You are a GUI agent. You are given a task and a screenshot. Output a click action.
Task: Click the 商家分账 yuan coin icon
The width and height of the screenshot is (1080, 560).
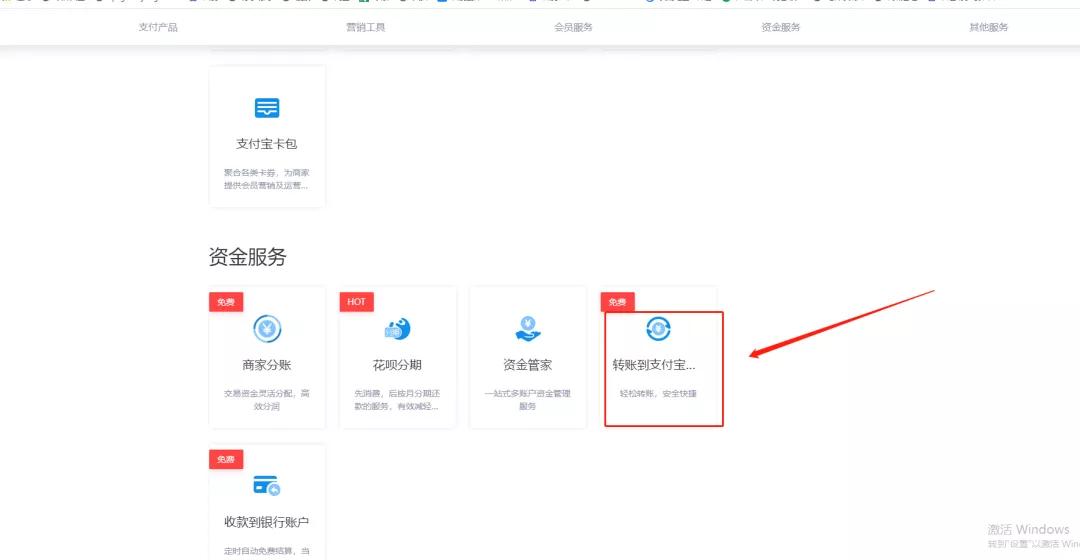(267, 329)
